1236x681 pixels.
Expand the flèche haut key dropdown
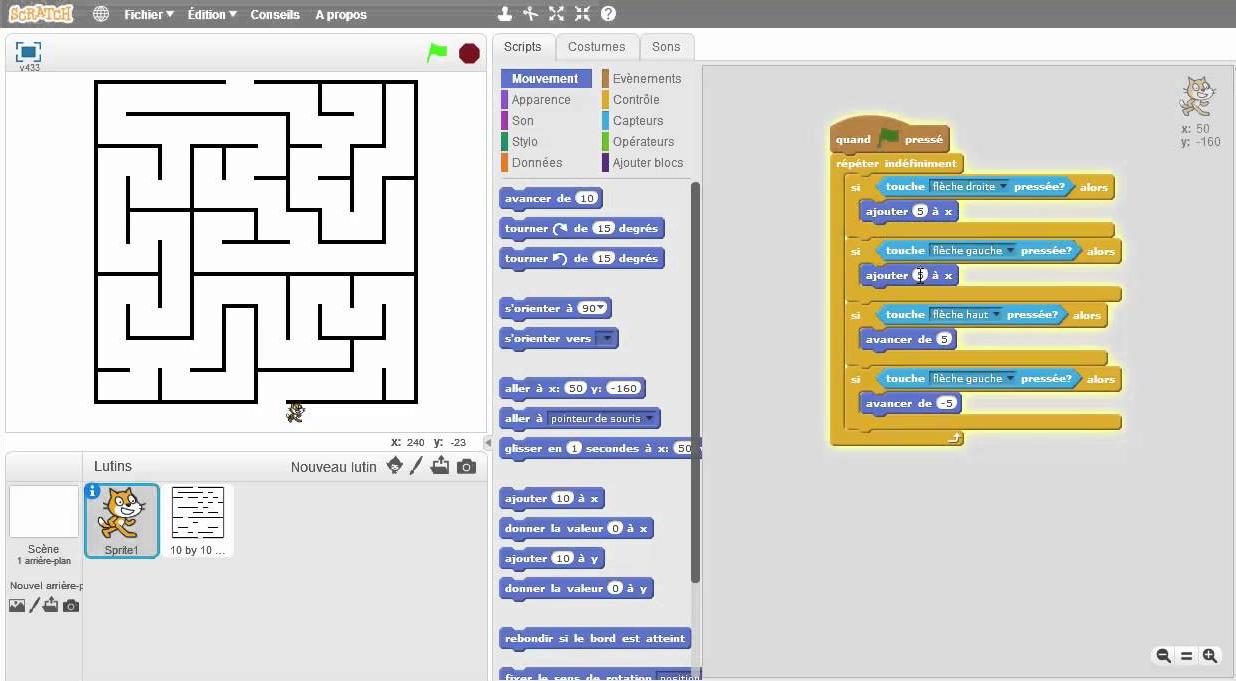tap(996, 315)
